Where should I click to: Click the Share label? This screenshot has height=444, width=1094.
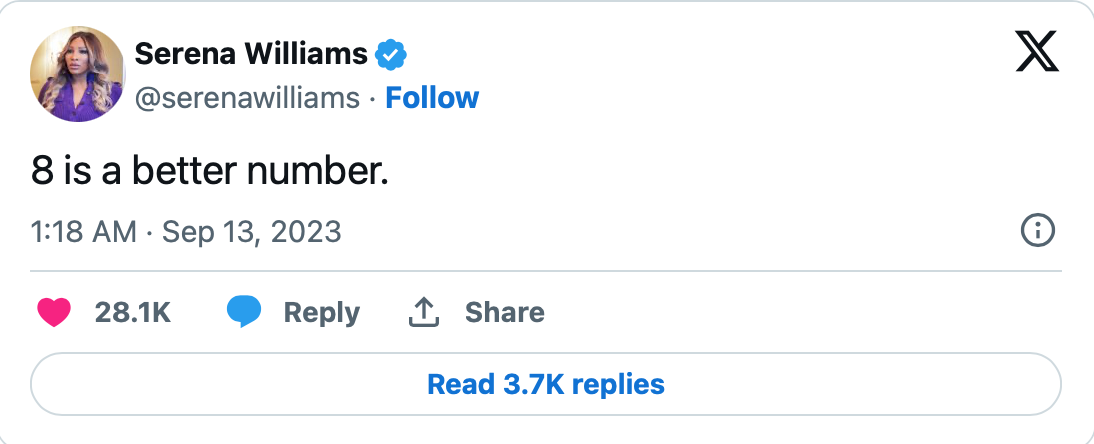pos(504,313)
